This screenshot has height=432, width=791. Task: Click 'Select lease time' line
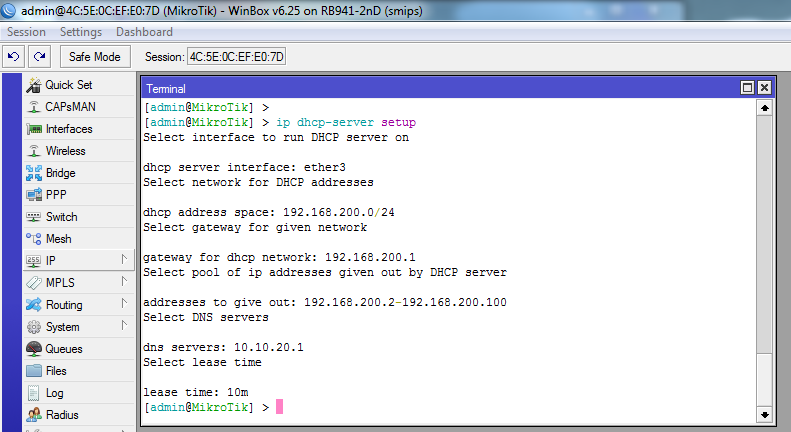tap(202, 362)
